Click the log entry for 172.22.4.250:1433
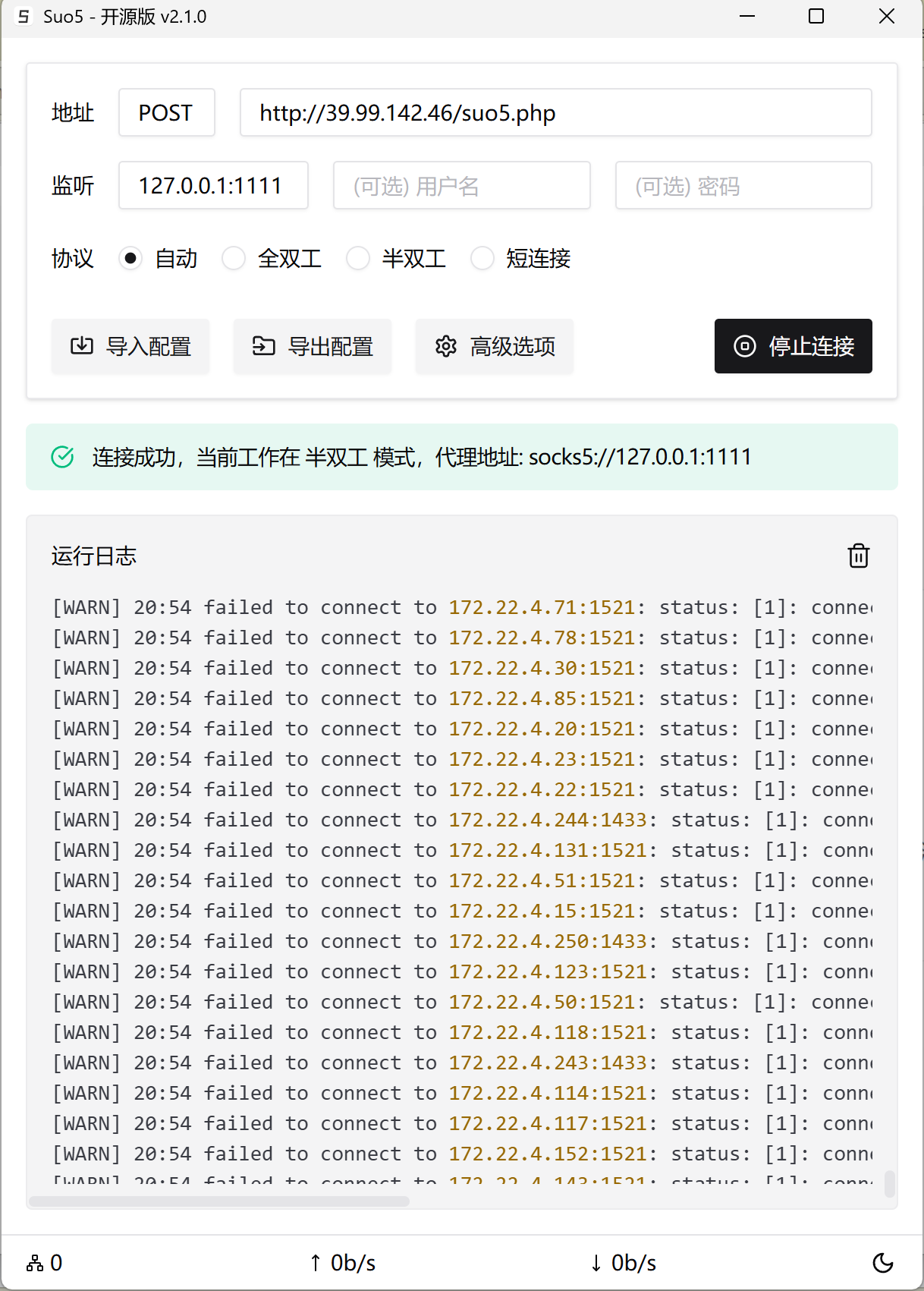This screenshot has height=1291, width=924. coord(462,941)
